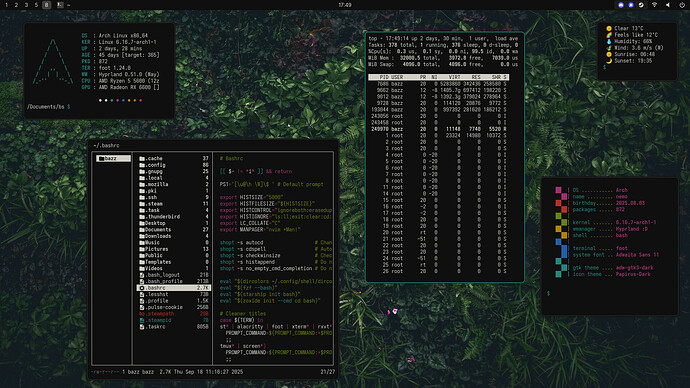The image size is (690, 388).
Task: Switch to workspace 2 in top bar
Action: point(16,5)
